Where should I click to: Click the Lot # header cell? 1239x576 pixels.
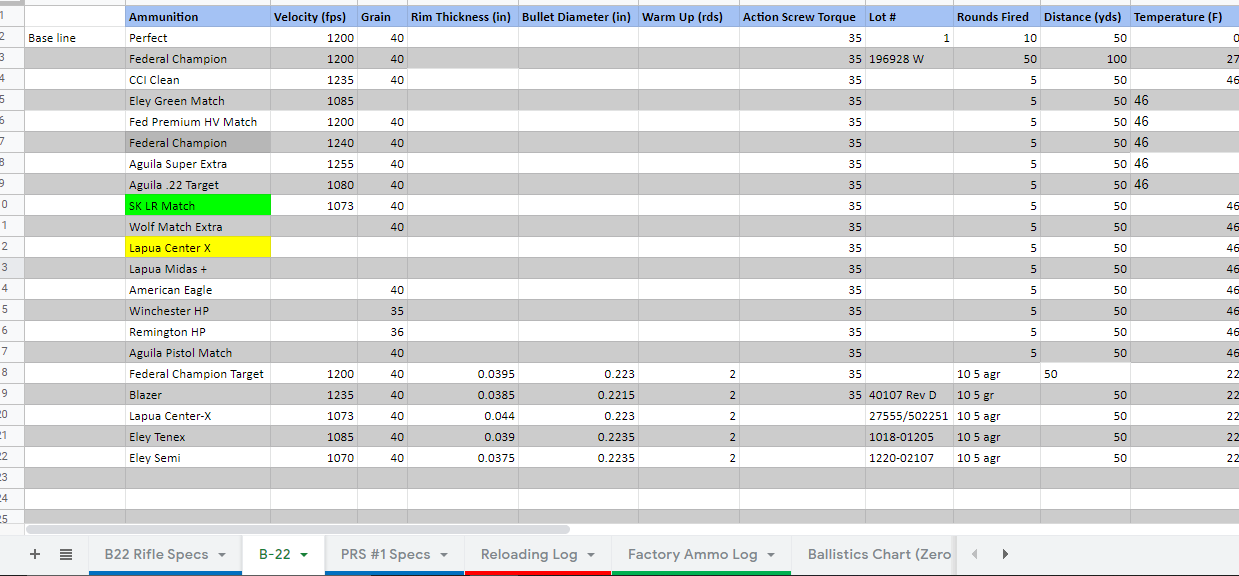click(909, 17)
